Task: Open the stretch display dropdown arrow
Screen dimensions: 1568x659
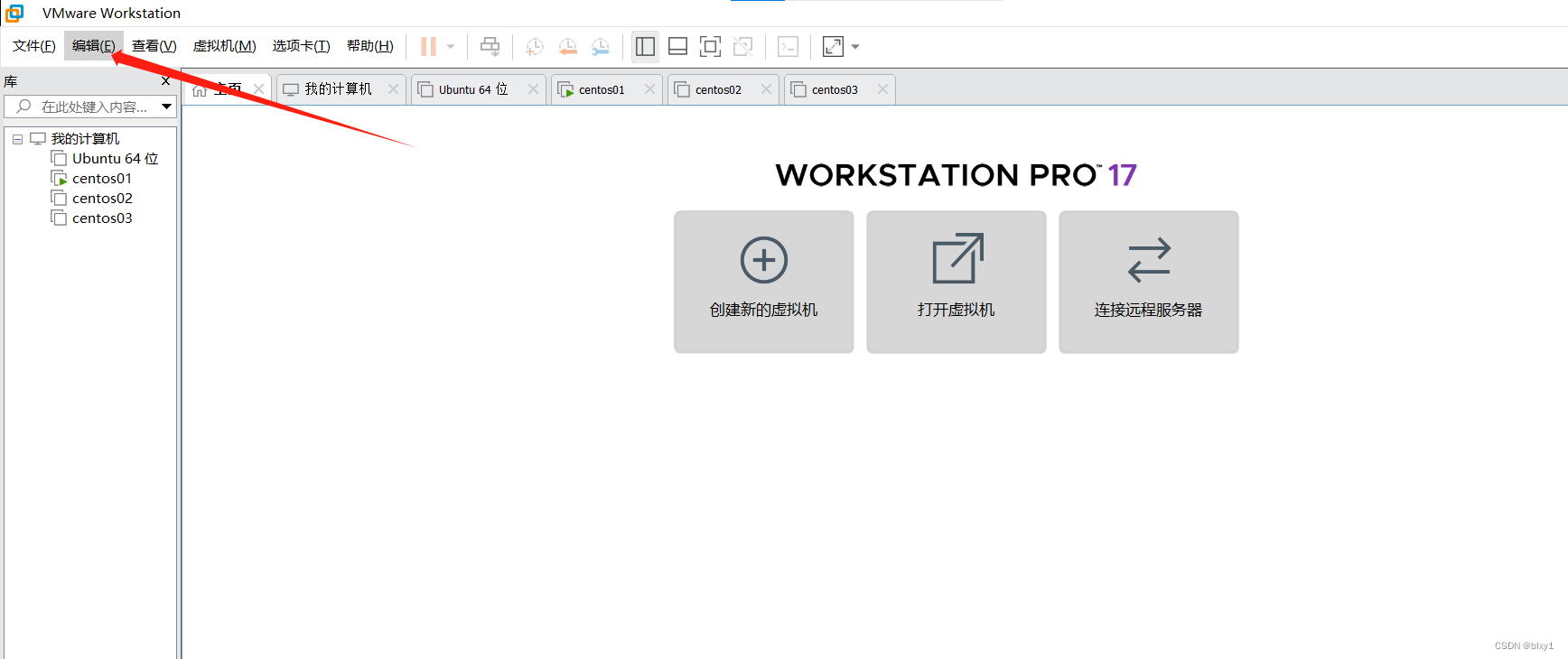Action: coord(855,46)
